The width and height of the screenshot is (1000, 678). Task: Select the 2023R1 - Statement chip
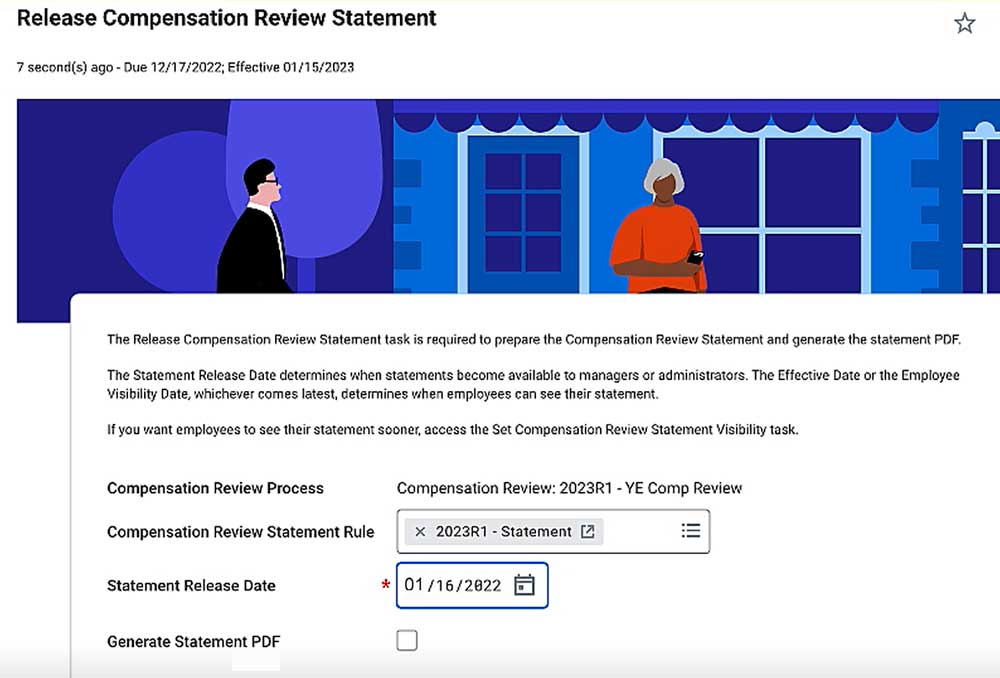pos(503,531)
